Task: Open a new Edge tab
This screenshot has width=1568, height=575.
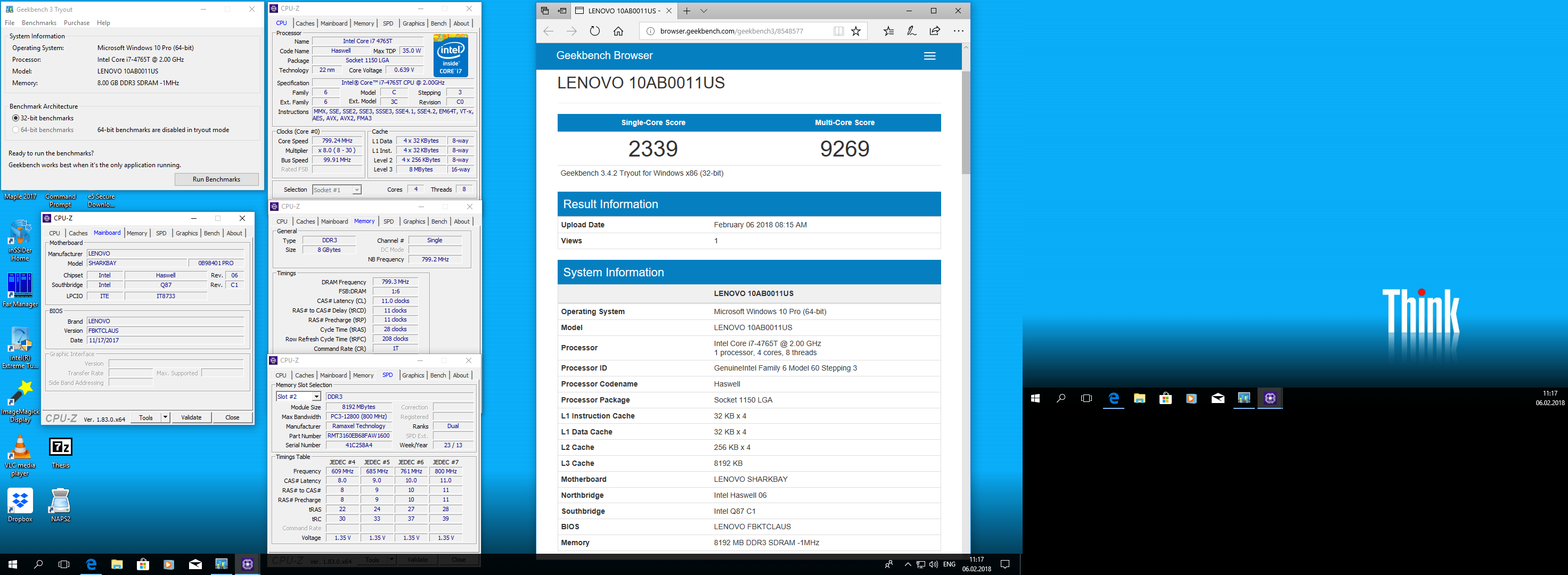Action: pos(687,11)
